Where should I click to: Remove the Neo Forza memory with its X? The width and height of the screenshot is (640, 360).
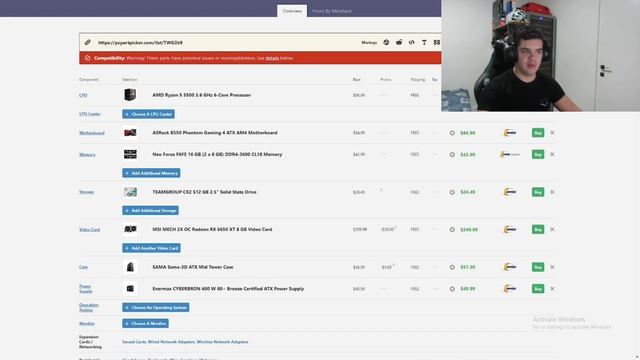[552, 154]
